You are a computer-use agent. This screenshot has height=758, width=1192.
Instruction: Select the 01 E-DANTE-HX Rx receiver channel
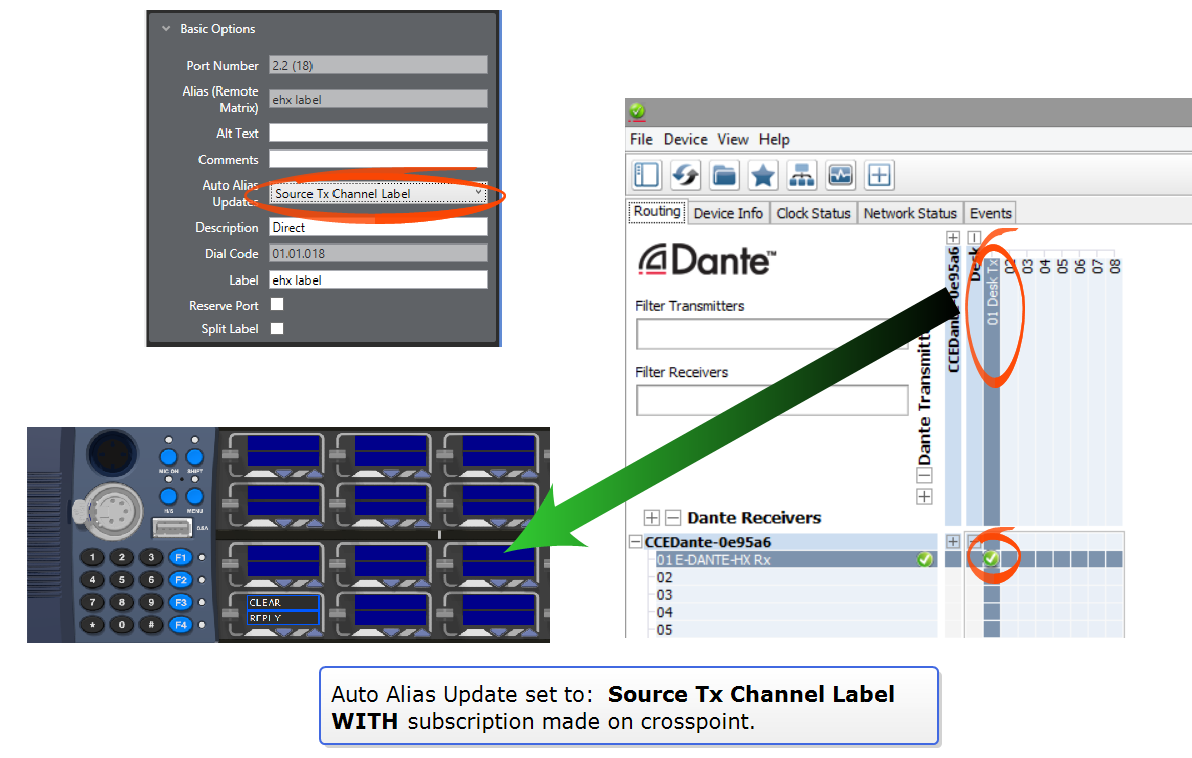point(713,560)
